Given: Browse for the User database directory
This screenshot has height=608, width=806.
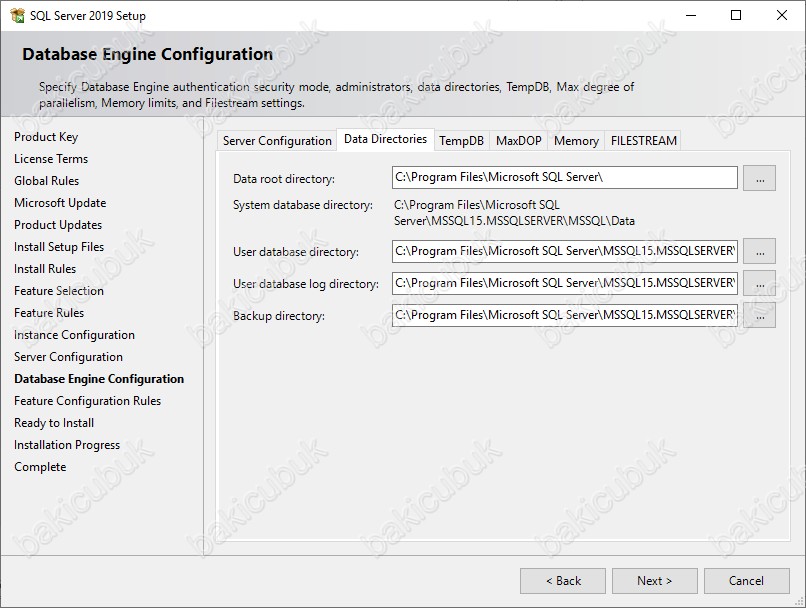Looking at the screenshot, I should click(x=759, y=251).
